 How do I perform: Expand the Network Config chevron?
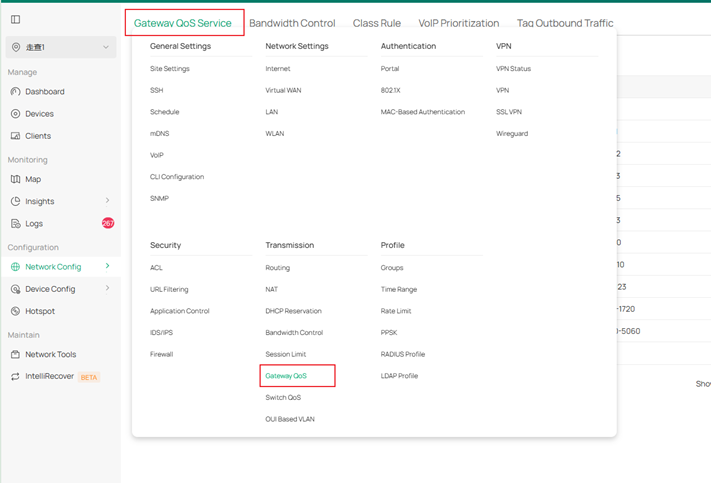pos(107,266)
